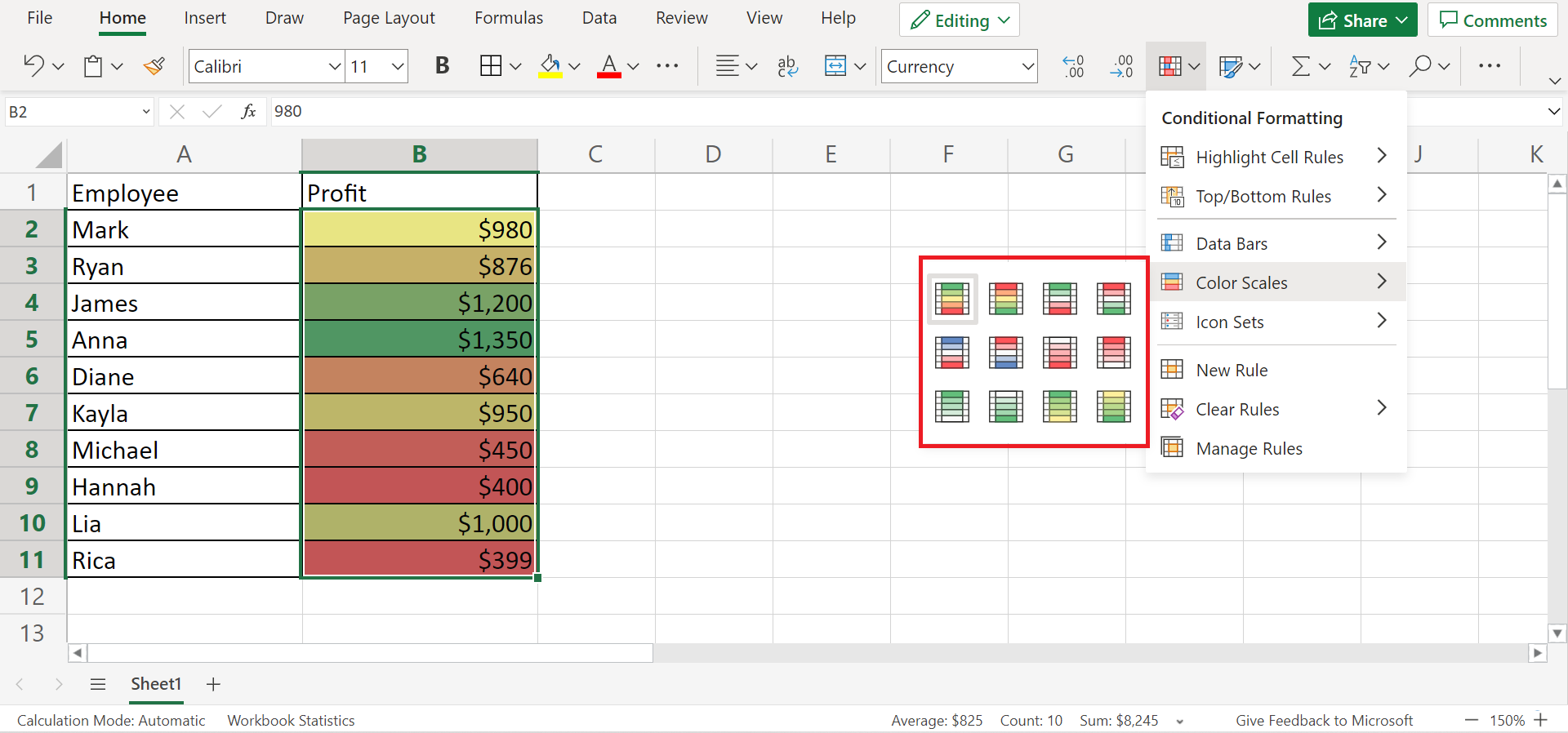Click the Wrap Text icon
Screen dimensions: 1568x733
pos(787,66)
